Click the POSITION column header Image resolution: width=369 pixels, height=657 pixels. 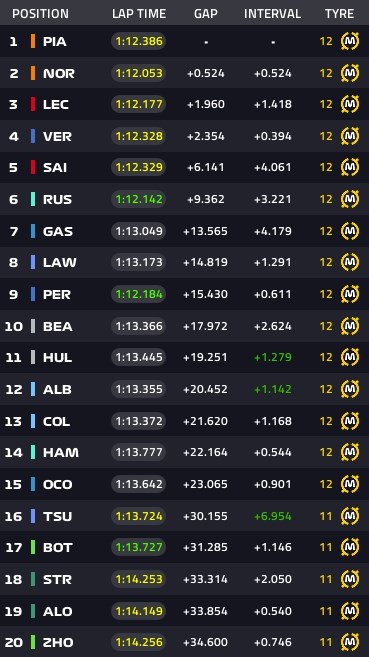[x=40, y=14]
